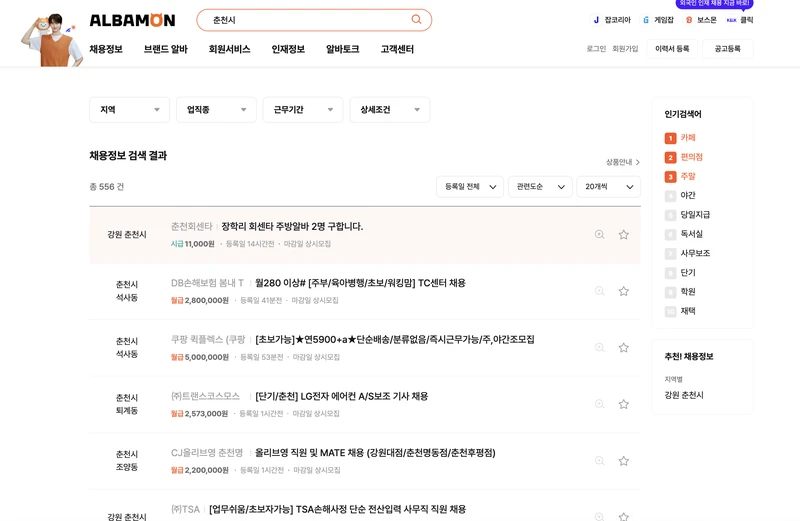Open the 월280 이상 TC센터 채용 listing
Screen dimensions: 800x521
pyautogui.click(x=360, y=283)
